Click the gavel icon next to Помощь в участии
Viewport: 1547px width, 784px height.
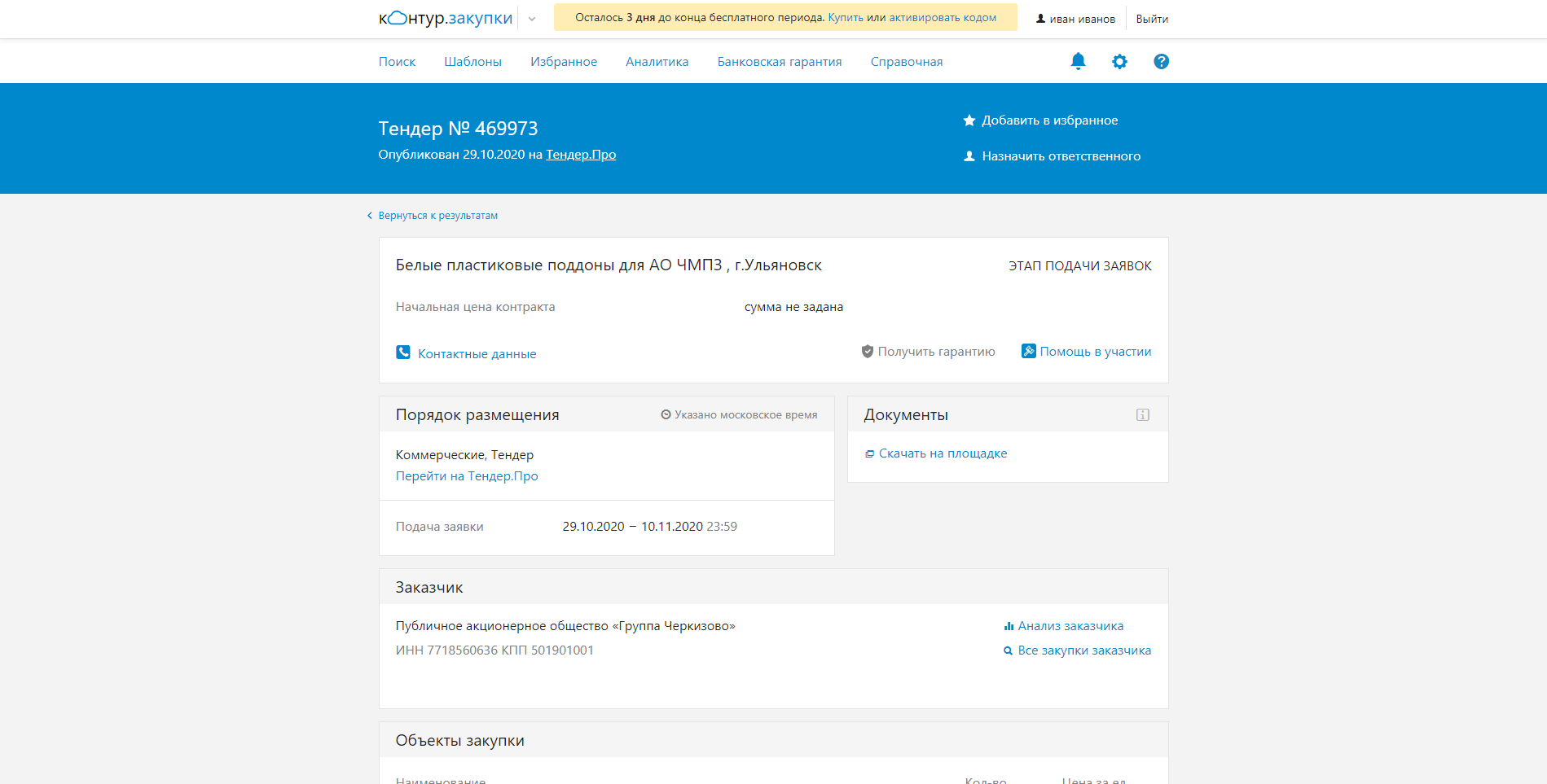click(1029, 351)
